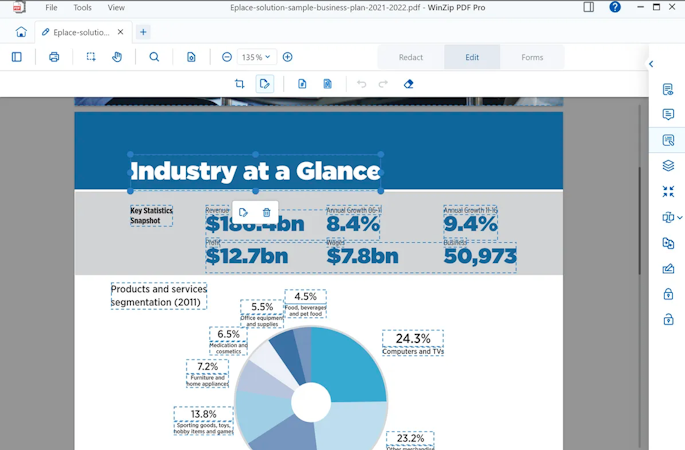Close the Eplace-solution document tab
Screen dimensions: 685x450
click(x=121, y=32)
